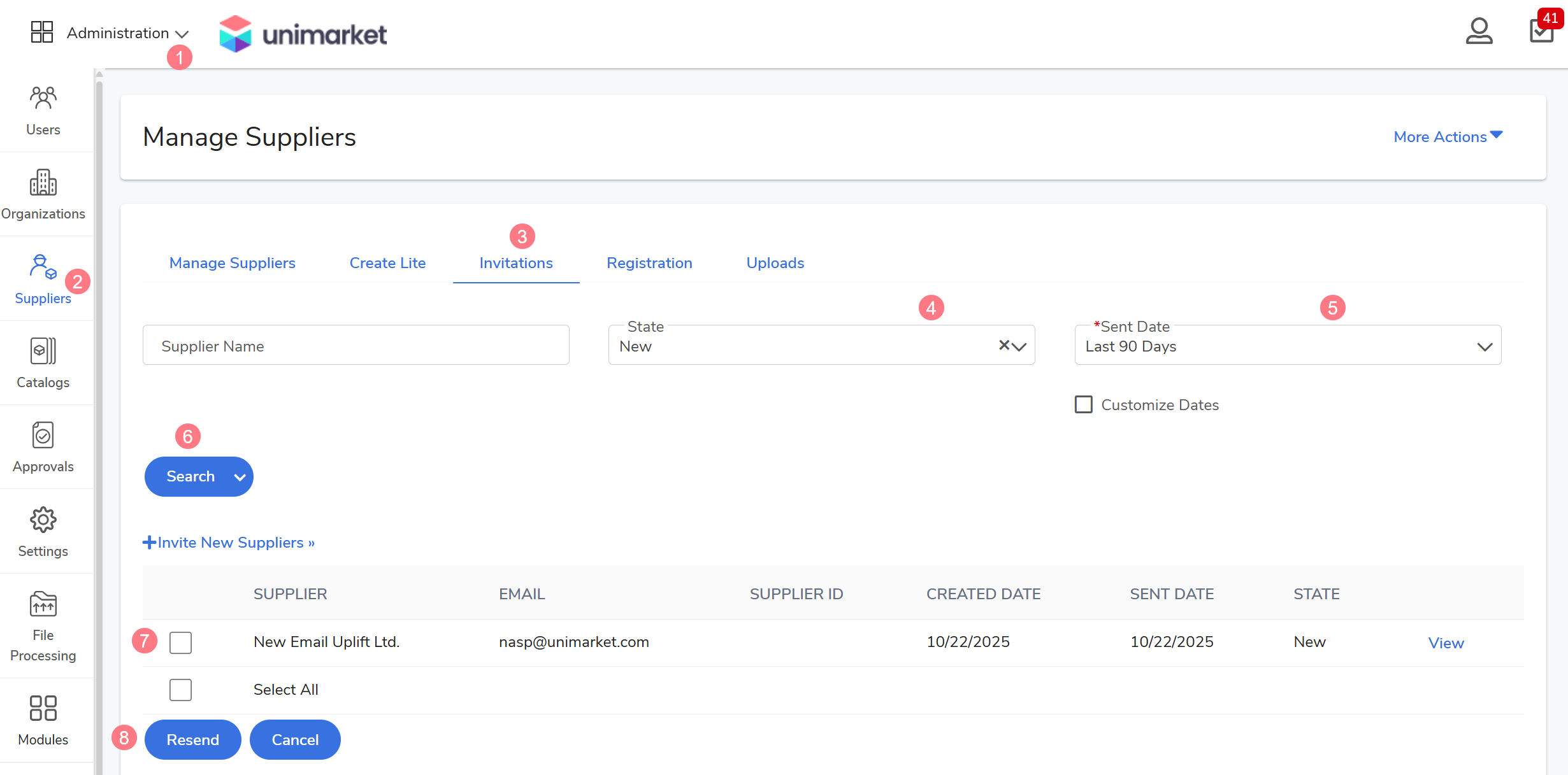
Task: Click the user profile icon
Action: coord(1478,31)
